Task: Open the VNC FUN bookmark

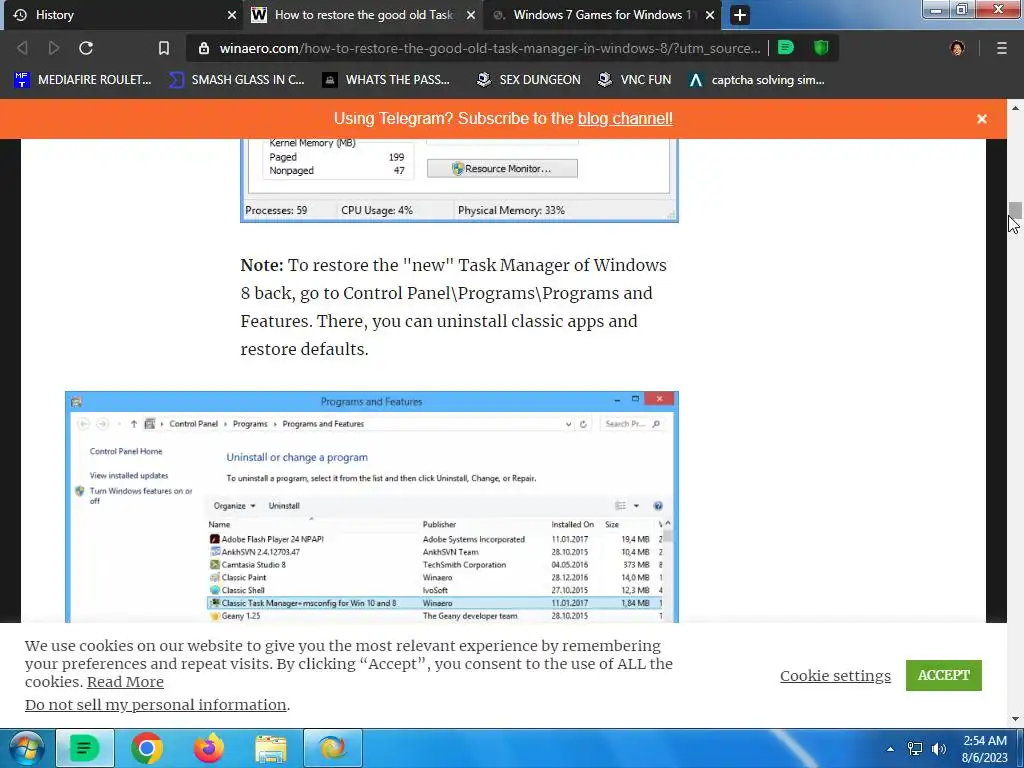Action: click(635, 80)
